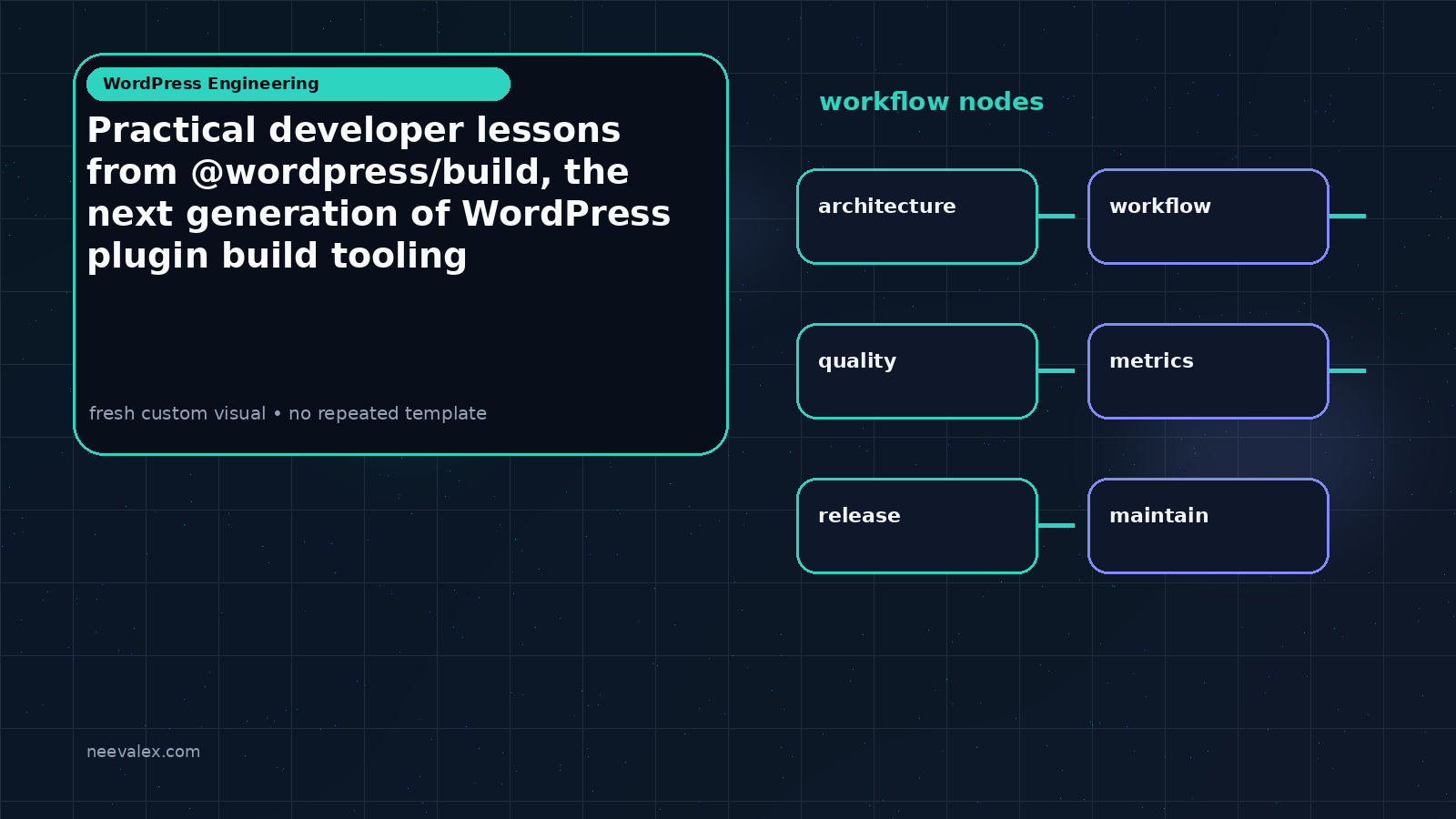
Task: Select the architecture node
Action: coord(917,217)
